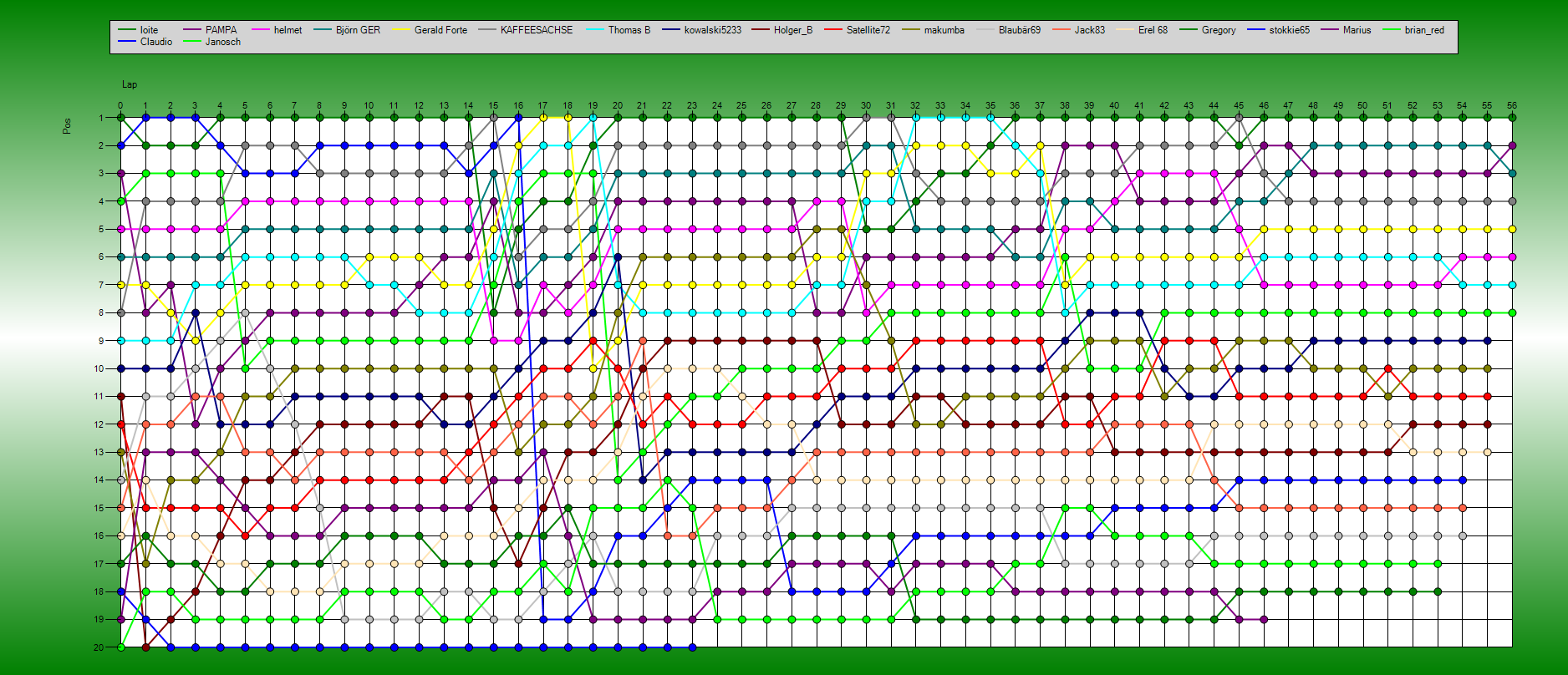Select Blaubär69 in the legend
Image resolution: width=1568 pixels, height=675 pixels.
[1019, 30]
